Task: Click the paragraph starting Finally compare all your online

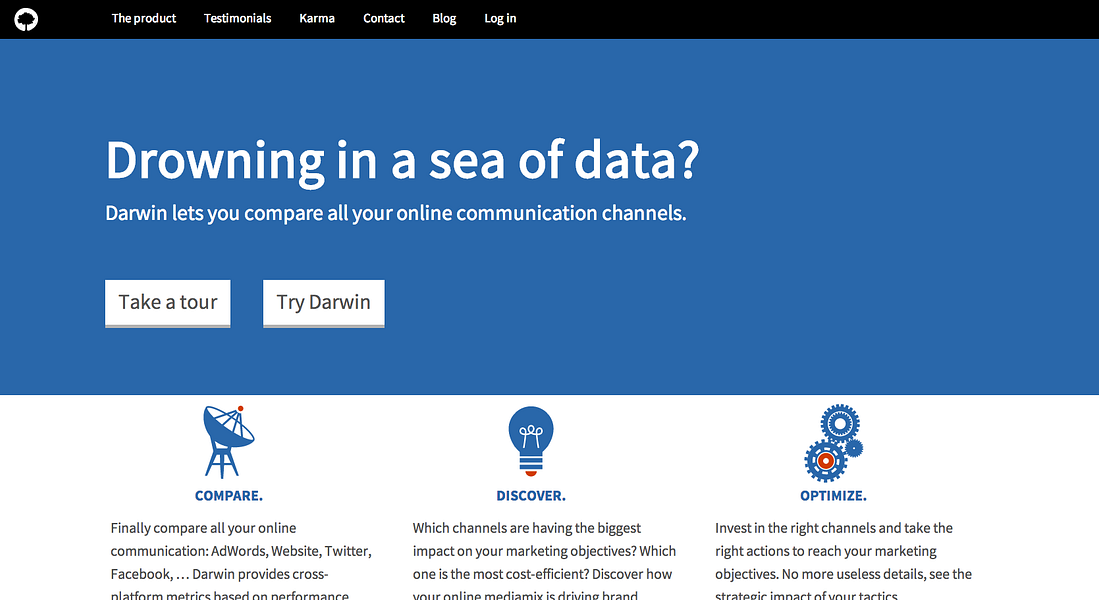Action: click(x=241, y=560)
